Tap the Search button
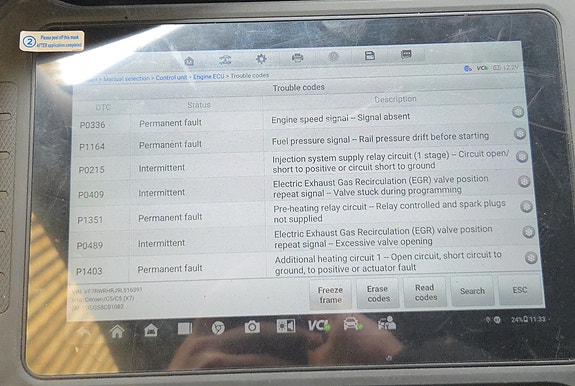Viewport: 575px width, 386px height. pyautogui.click(x=472, y=291)
